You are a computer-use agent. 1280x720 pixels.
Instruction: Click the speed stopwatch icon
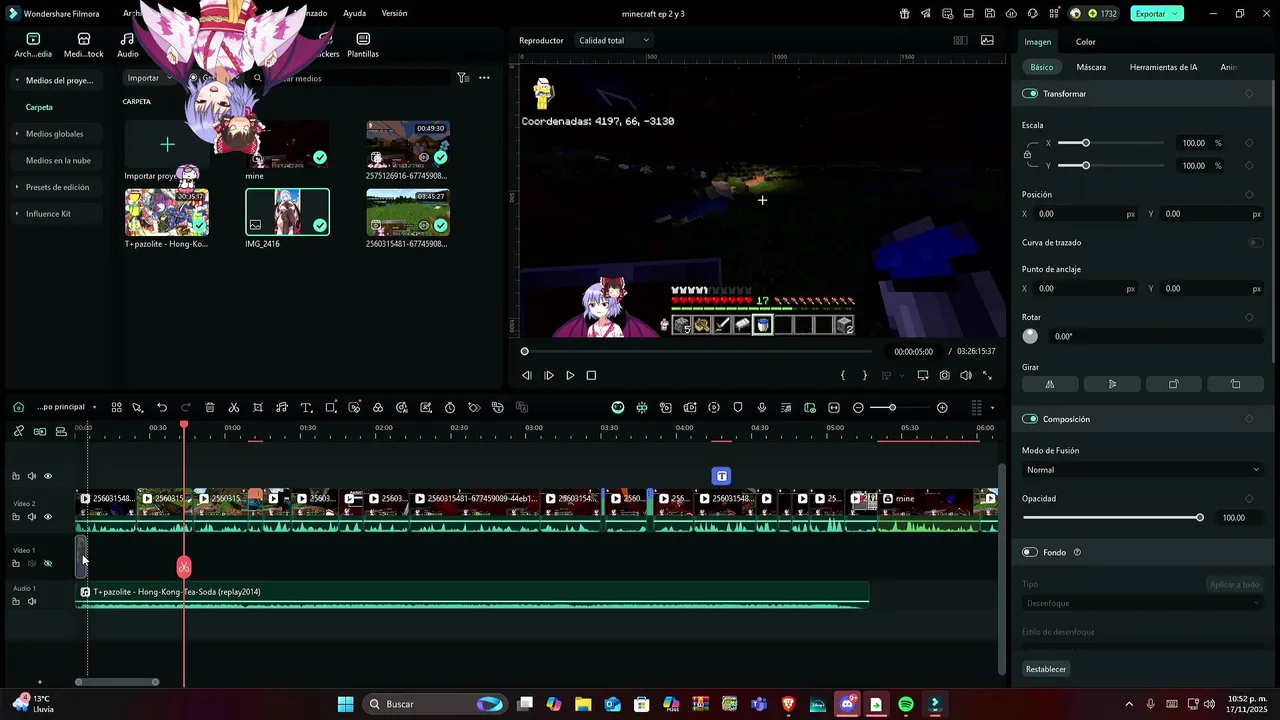coord(450,408)
